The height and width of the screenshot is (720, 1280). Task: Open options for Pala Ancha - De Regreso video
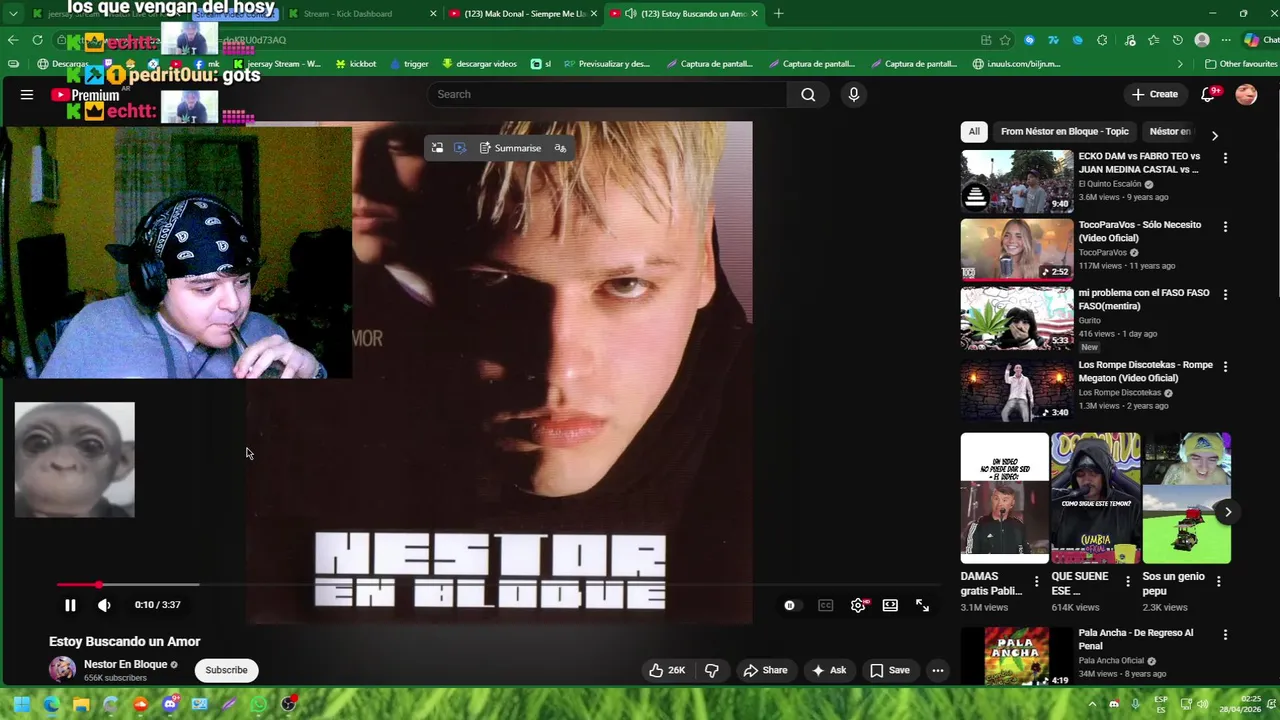(x=1225, y=635)
